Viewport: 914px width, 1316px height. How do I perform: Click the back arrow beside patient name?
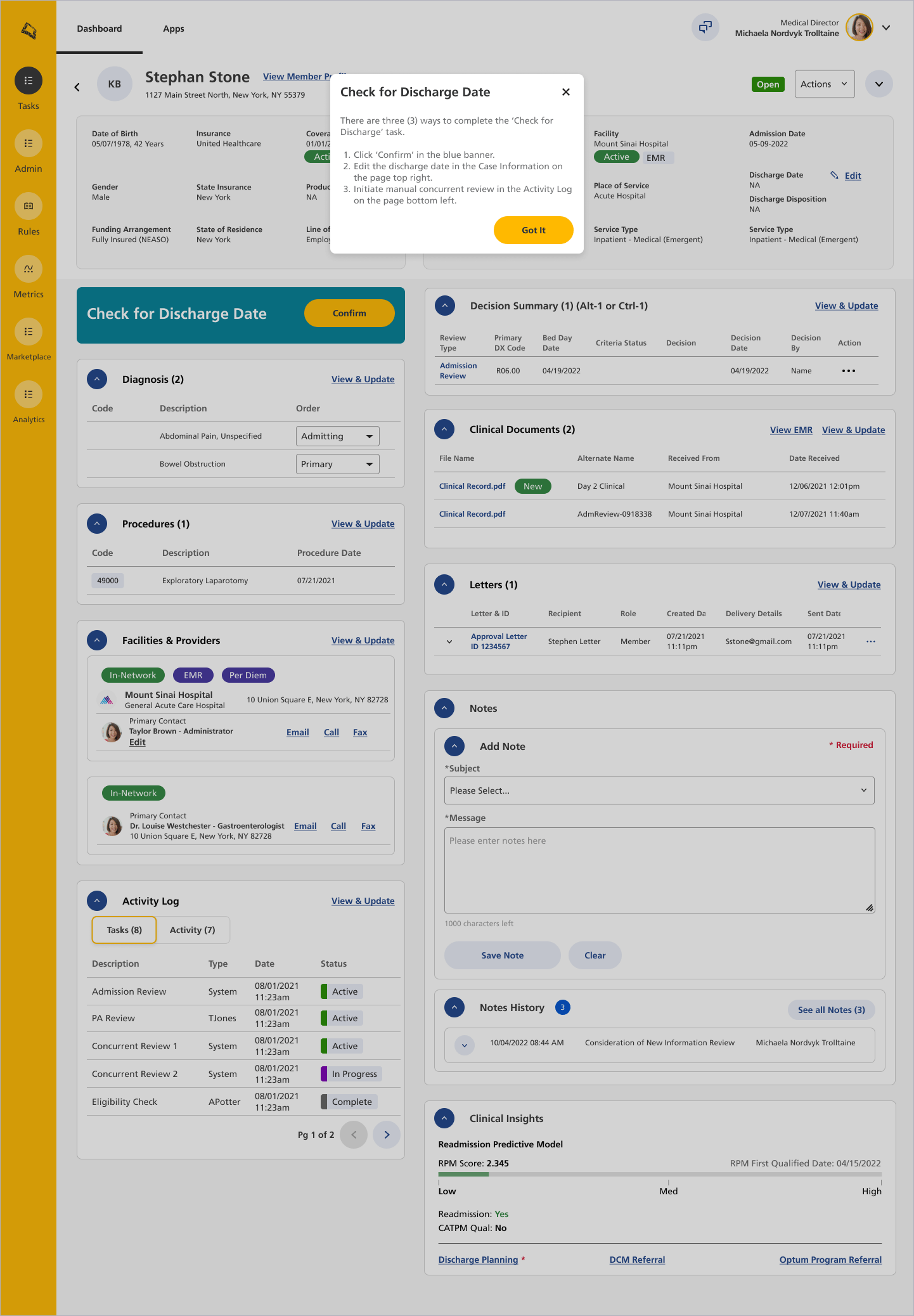click(x=77, y=87)
